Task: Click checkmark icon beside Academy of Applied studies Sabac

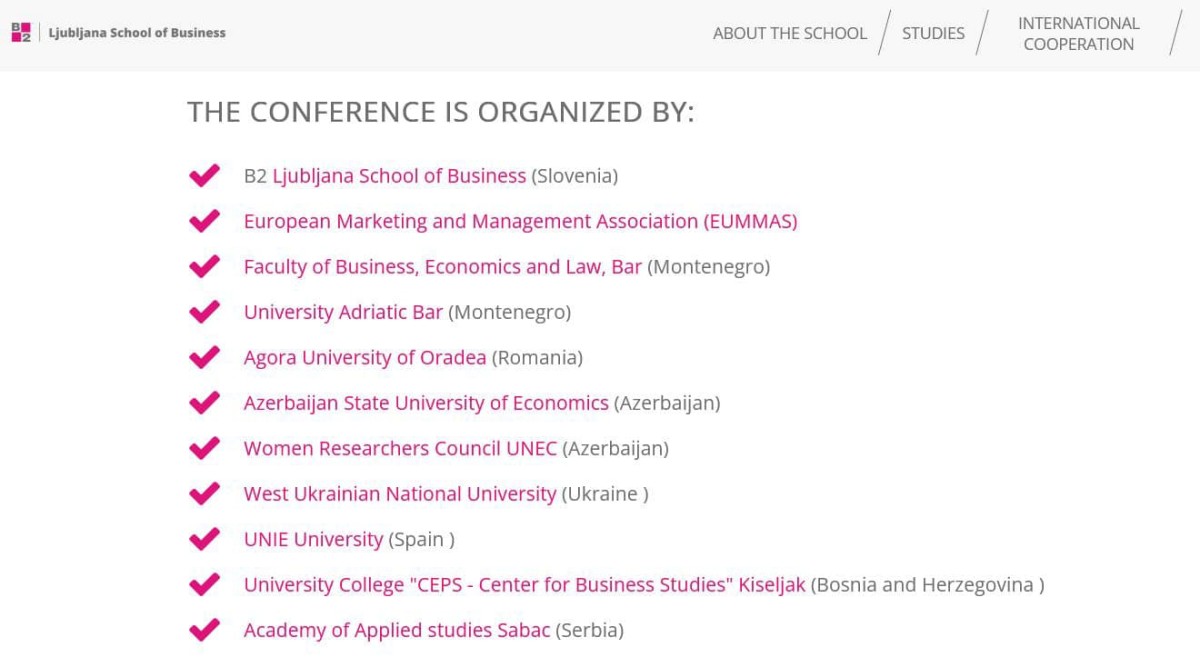Action: (x=204, y=630)
